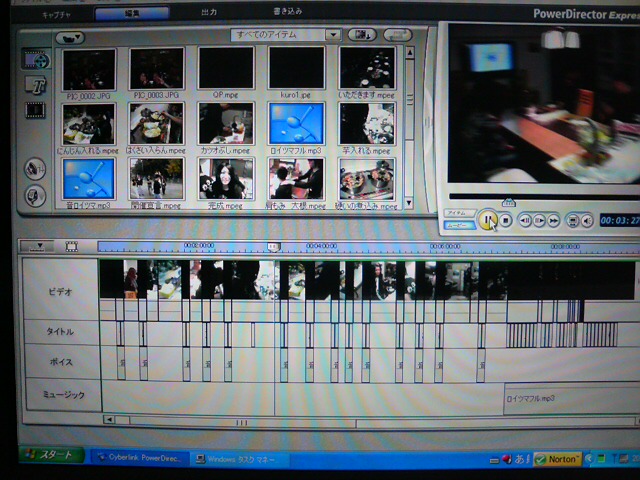The height and width of the screenshot is (480, 640).
Task: Select the タイトル track header
Action: (x=60, y=331)
